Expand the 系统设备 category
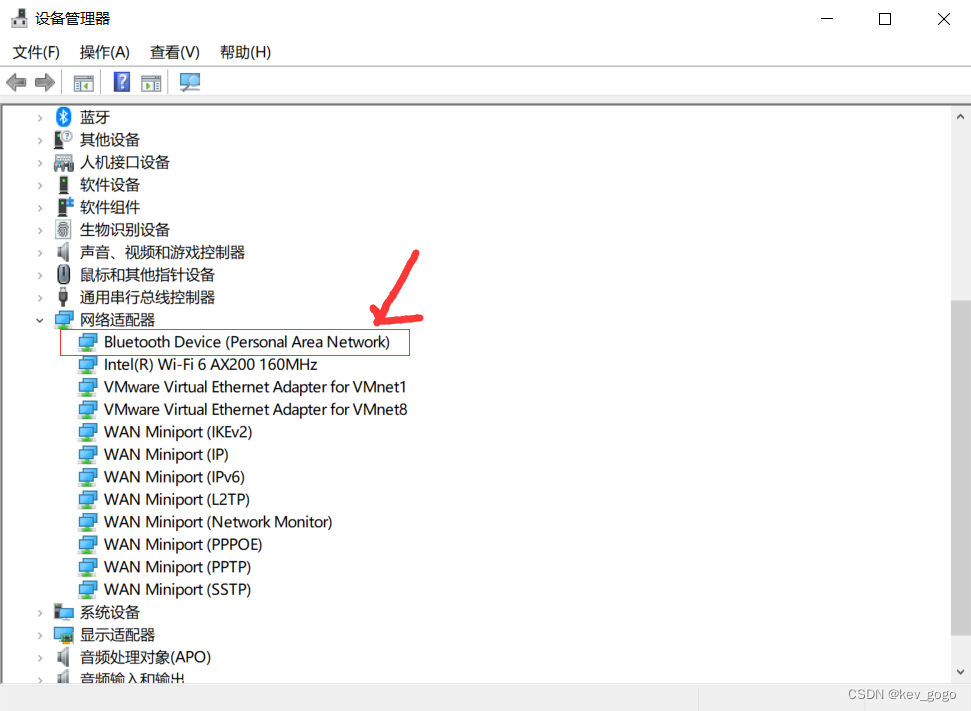971x711 pixels. 40,613
